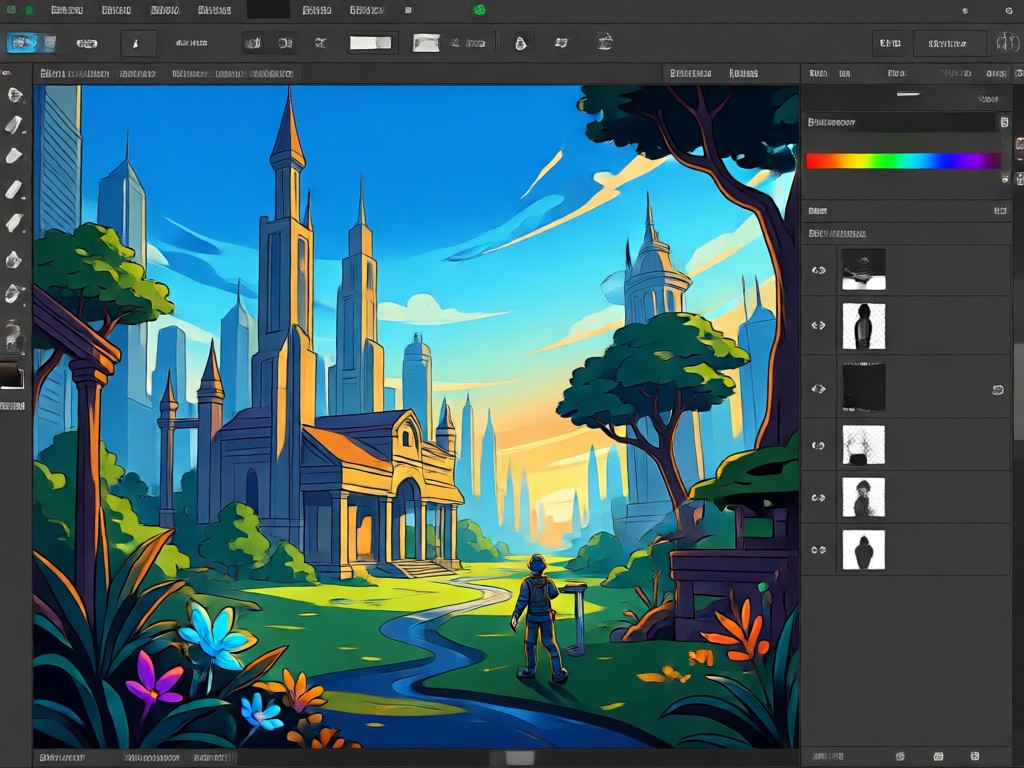This screenshot has width=1024, height=768.
Task: Open the black foreground color swatch in toolbar
Action: (12, 376)
